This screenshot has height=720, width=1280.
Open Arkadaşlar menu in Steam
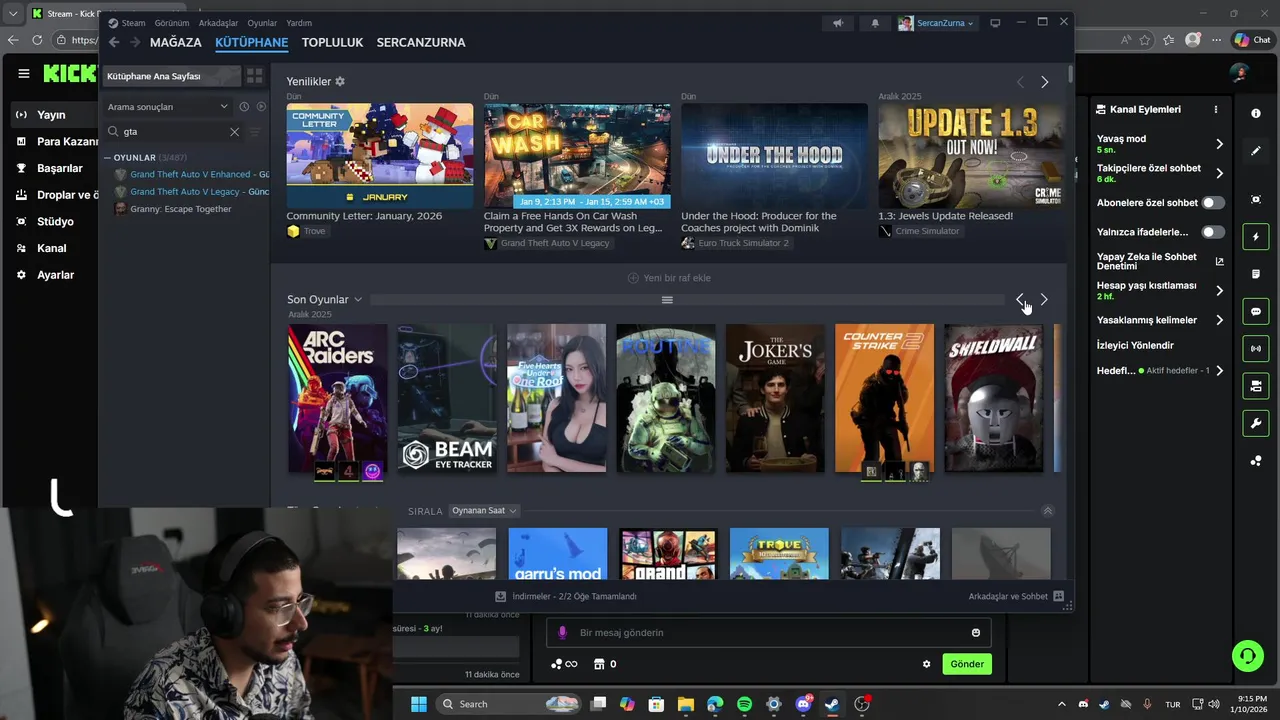click(x=218, y=23)
